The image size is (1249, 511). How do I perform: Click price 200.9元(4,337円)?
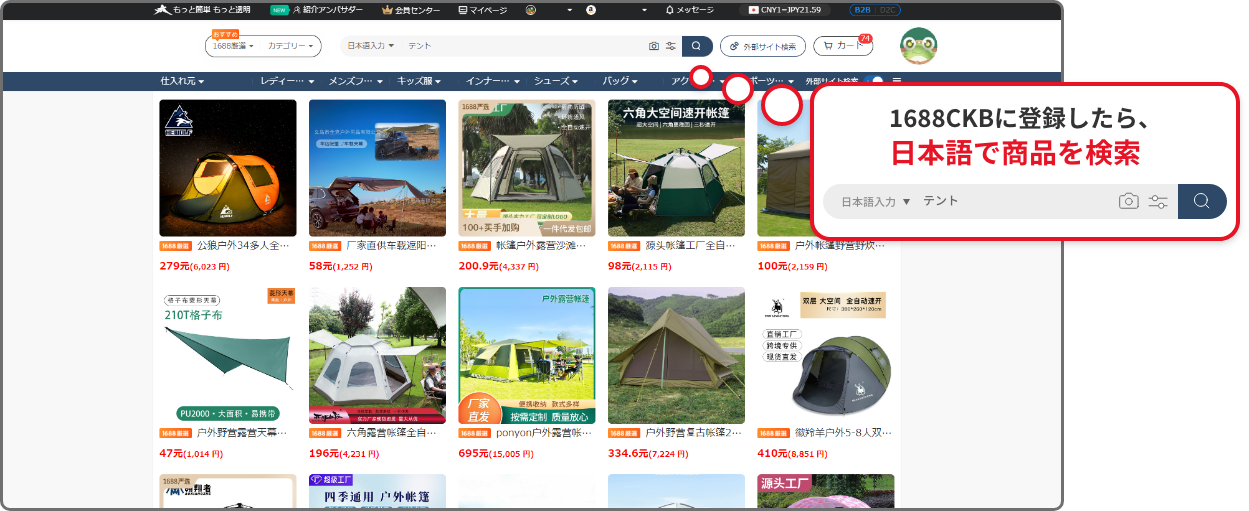[500, 266]
